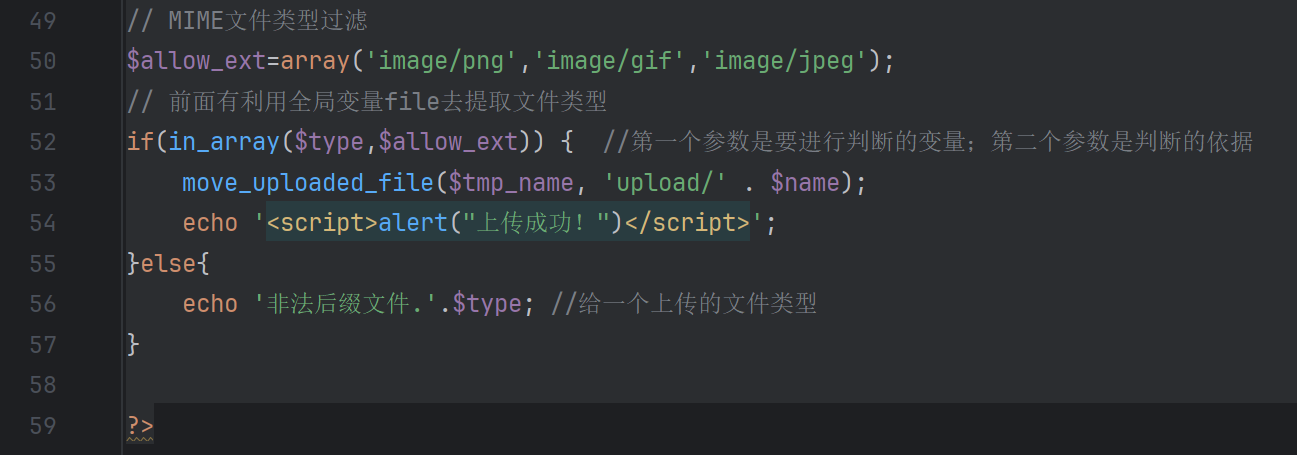Viewport: 1297px width, 455px height.
Task: Click the closing PHP tag ?>
Action: pos(140,427)
